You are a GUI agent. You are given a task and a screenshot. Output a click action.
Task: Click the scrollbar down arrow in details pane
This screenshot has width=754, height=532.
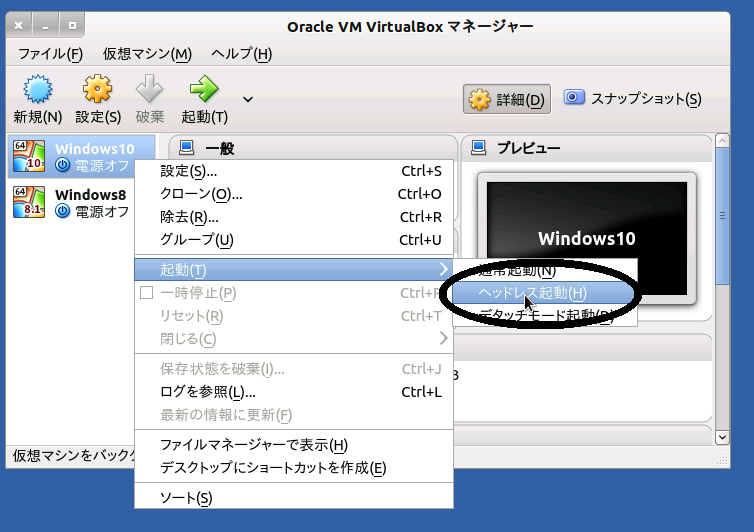point(722,437)
